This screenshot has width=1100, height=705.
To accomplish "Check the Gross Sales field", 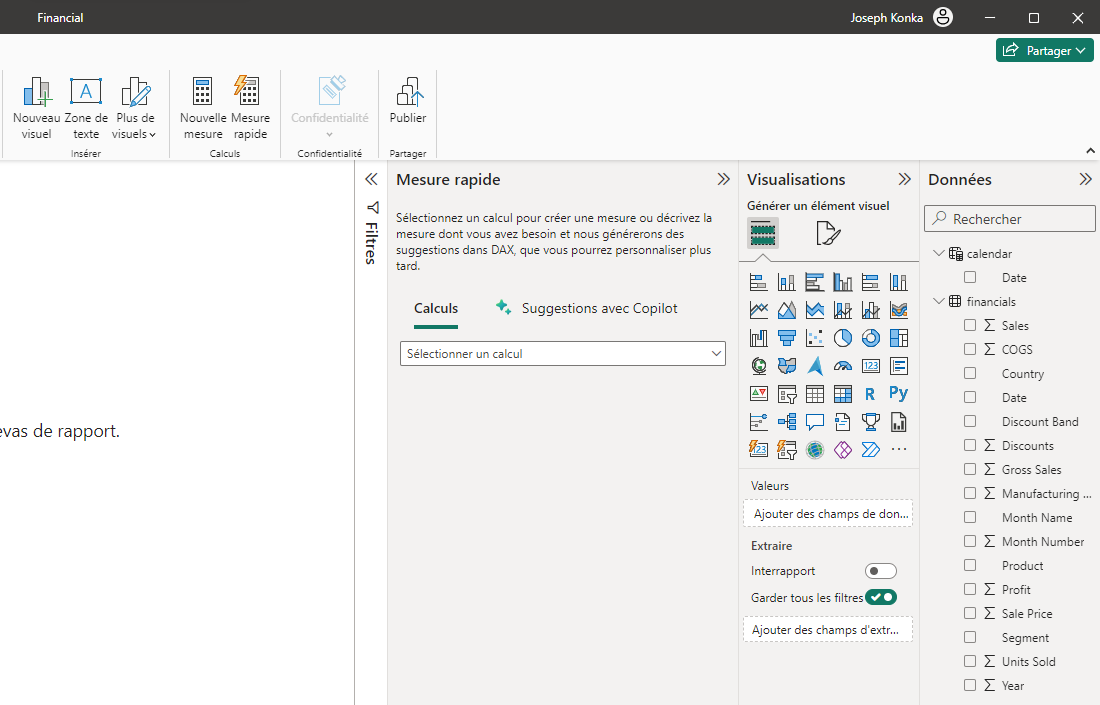I will tap(970, 469).
